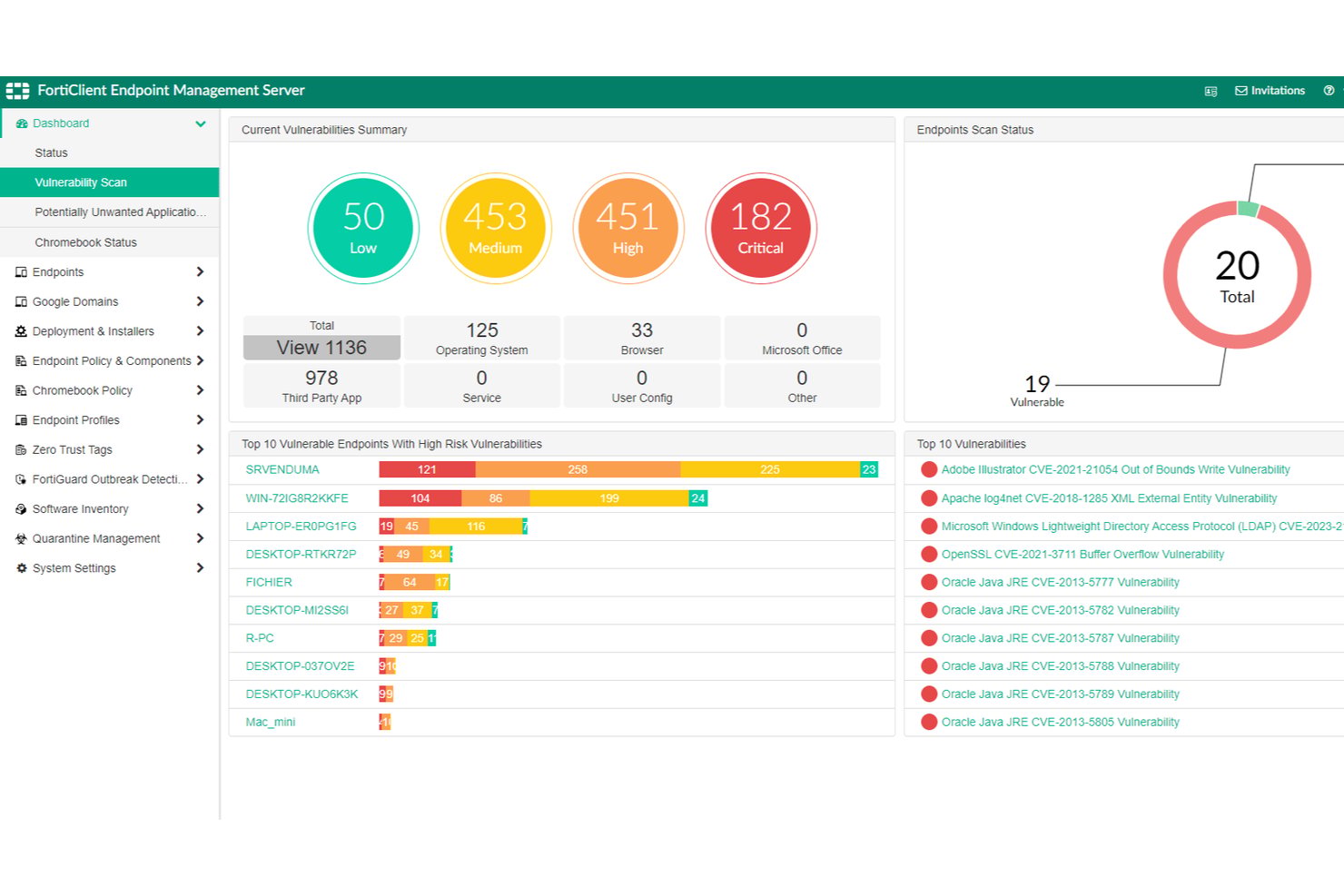The width and height of the screenshot is (1344, 896).
Task: Open the DESKTOP-RTKR72P endpoint link
Action: coord(301,555)
